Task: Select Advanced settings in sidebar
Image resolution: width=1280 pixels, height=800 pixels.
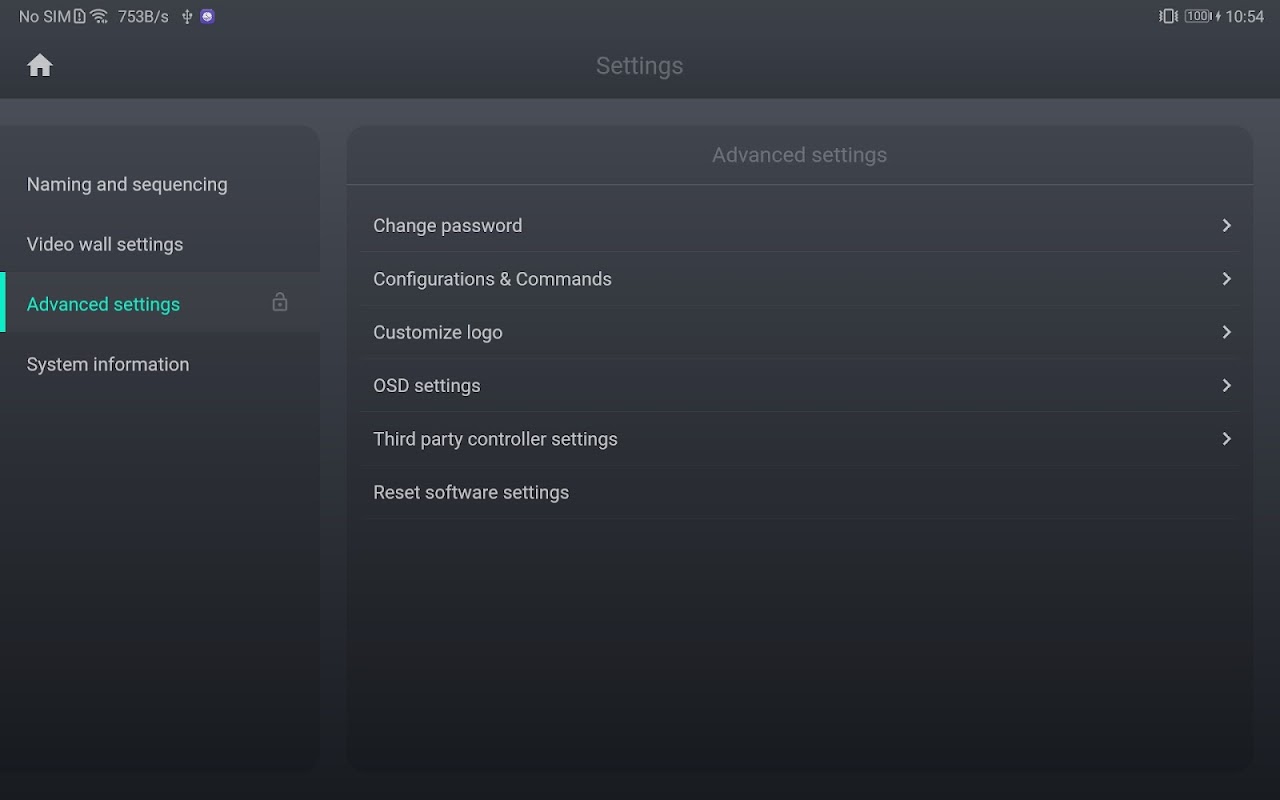Action: [160, 302]
